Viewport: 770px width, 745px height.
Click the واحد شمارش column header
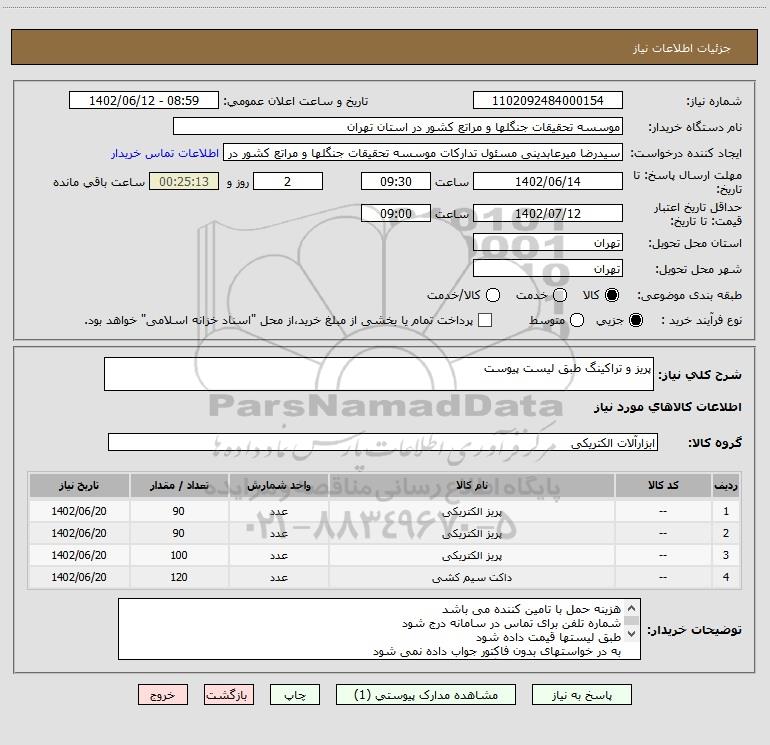(278, 486)
